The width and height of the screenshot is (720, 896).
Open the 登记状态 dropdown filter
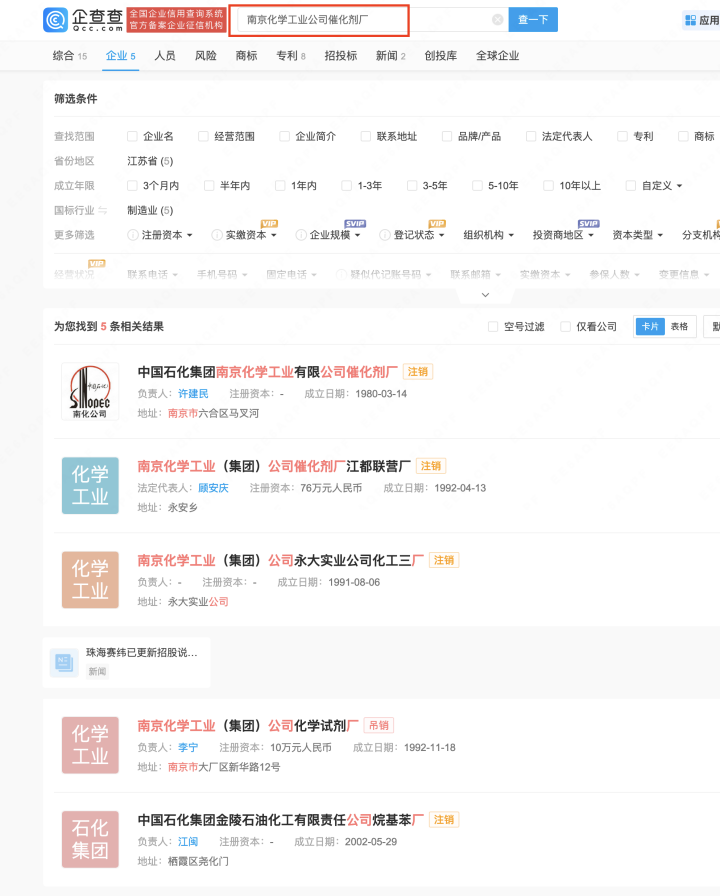(419, 235)
